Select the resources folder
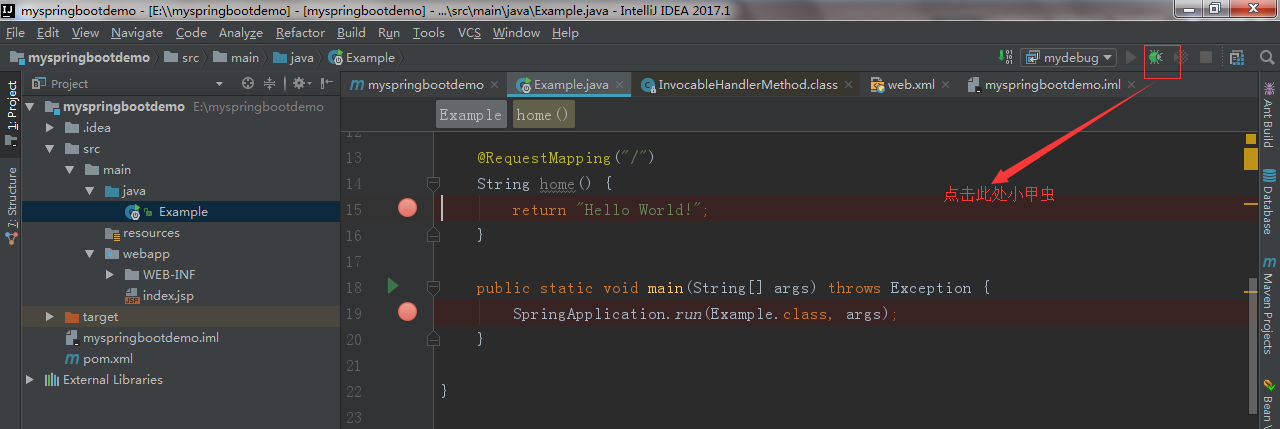The image size is (1280, 429). point(151,233)
